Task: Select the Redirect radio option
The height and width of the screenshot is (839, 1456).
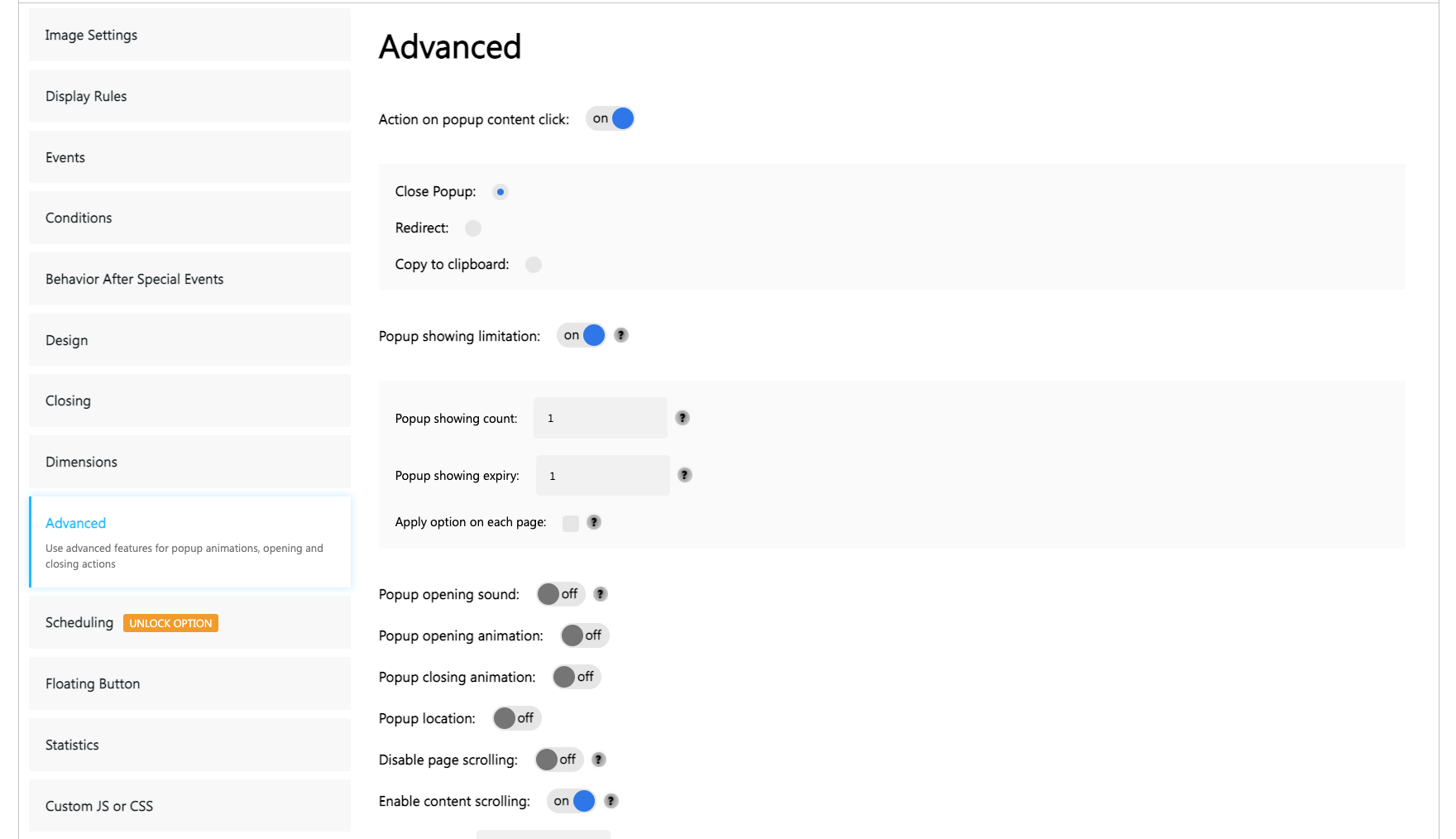Action: pyautogui.click(x=473, y=228)
